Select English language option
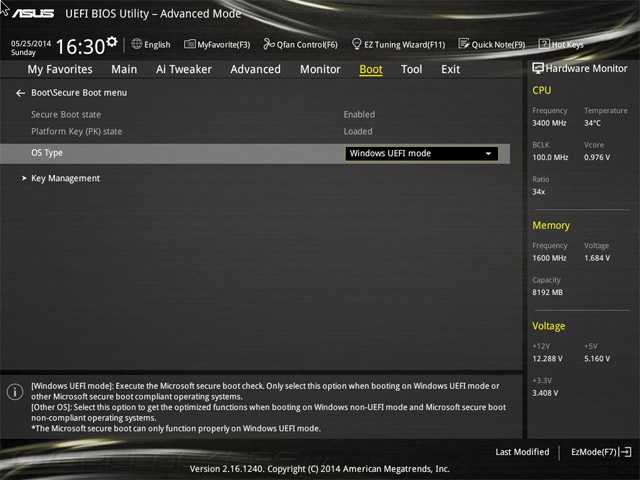The width and height of the screenshot is (640, 480). click(x=157, y=44)
